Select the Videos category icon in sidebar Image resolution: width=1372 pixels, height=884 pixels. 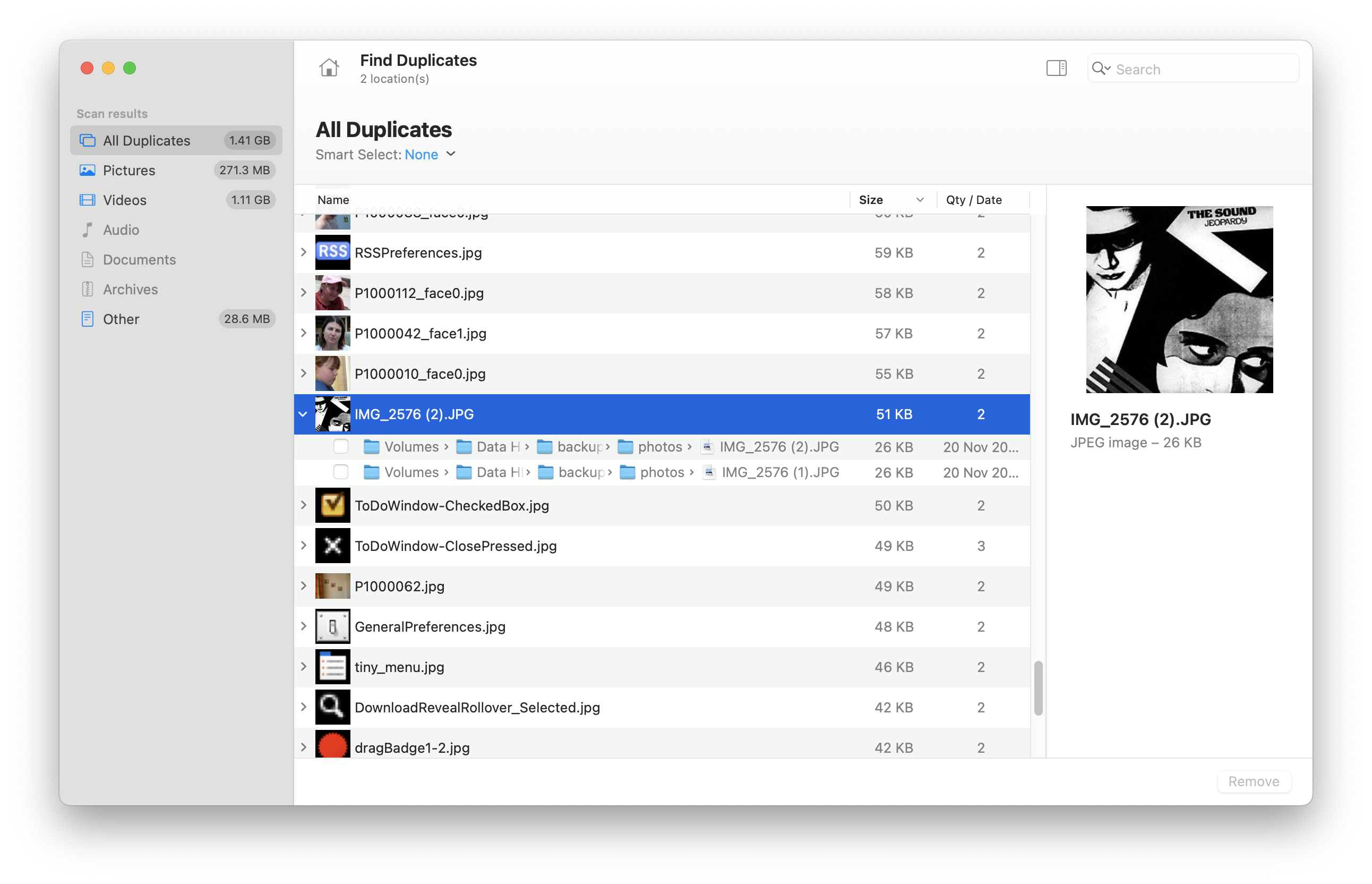[x=87, y=200]
